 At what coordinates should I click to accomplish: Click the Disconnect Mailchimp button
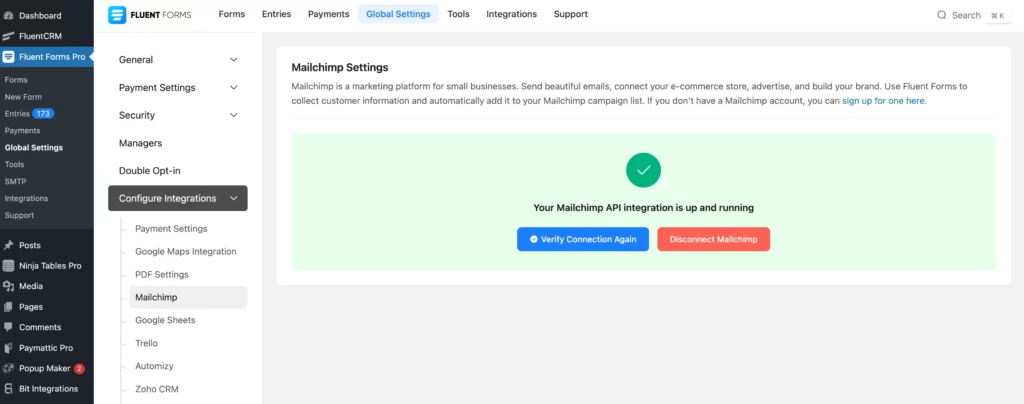pos(713,239)
